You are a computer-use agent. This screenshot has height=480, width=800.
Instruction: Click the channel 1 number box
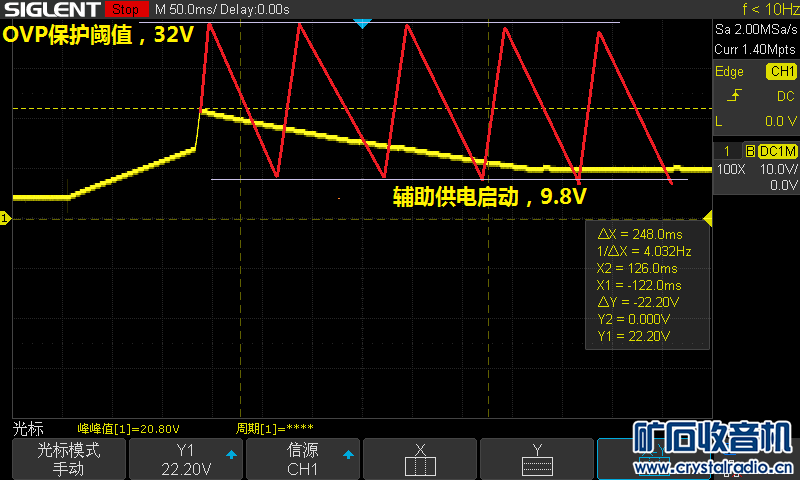click(x=727, y=151)
